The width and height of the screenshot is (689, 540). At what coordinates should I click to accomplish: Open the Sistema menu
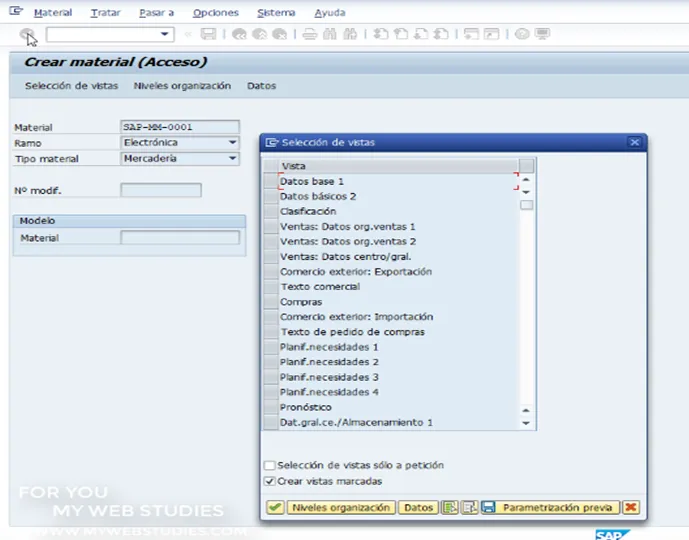[276, 13]
